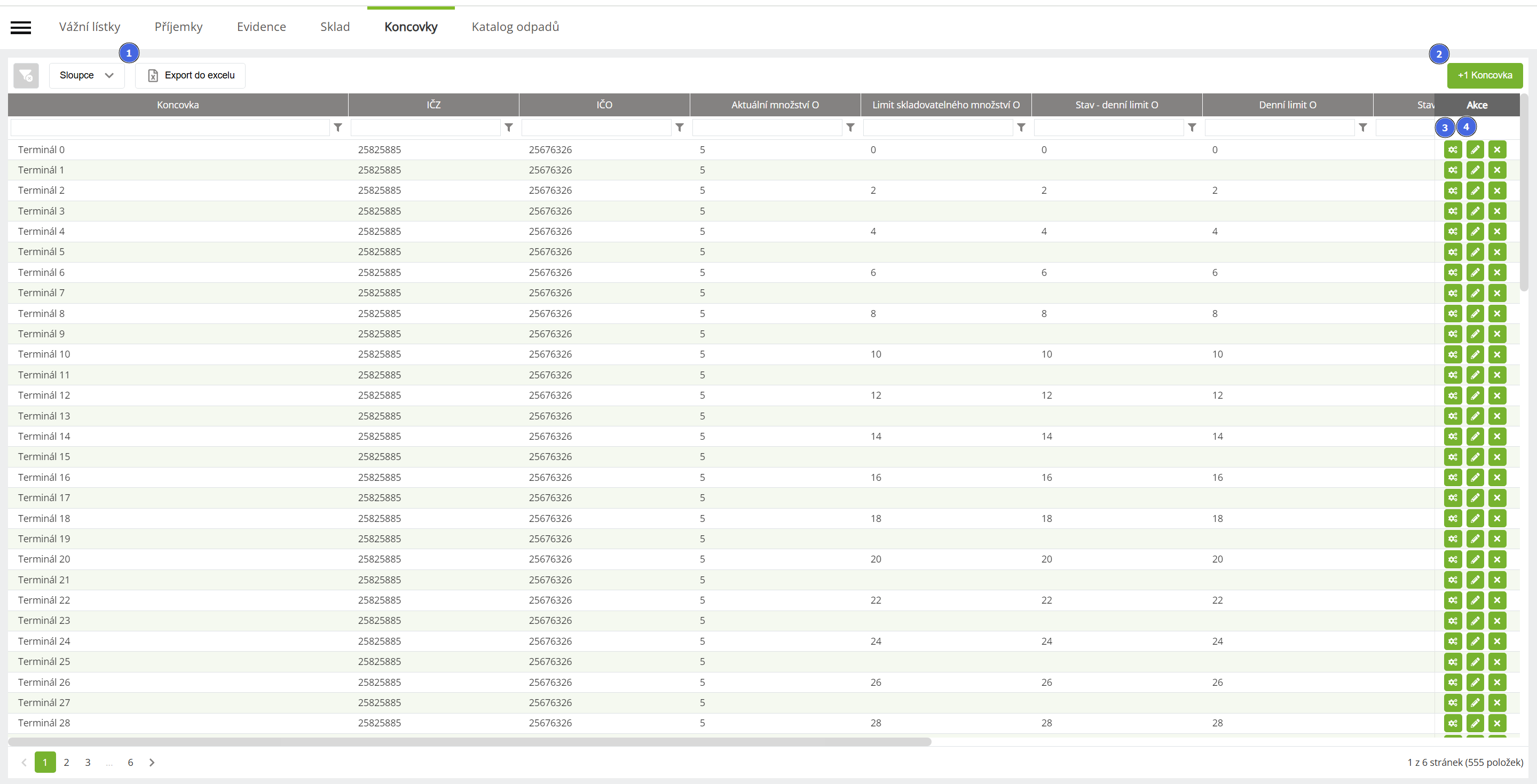Click the filter icon of the Koncovka column
Image resolution: width=1537 pixels, height=784 pixels.
click(338, 127)
